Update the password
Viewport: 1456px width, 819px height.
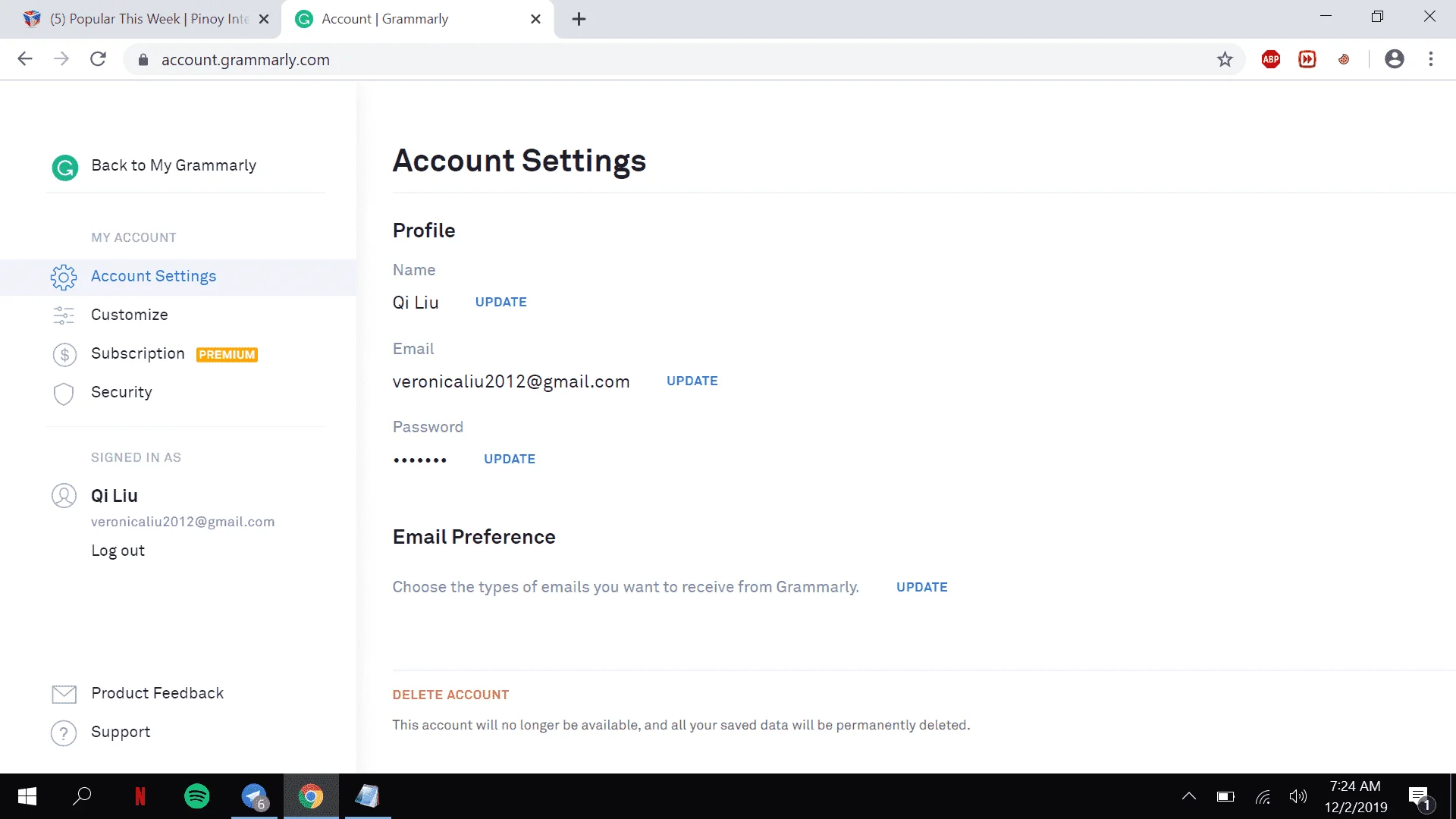(x=510, y=459)
